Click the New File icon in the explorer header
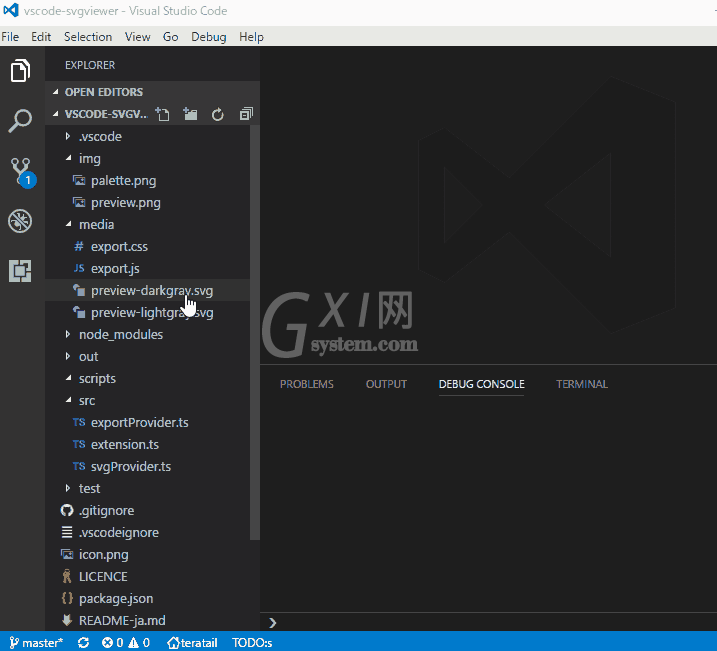Image resolution: width=717 pixels, height=651 pixels. 162,114
